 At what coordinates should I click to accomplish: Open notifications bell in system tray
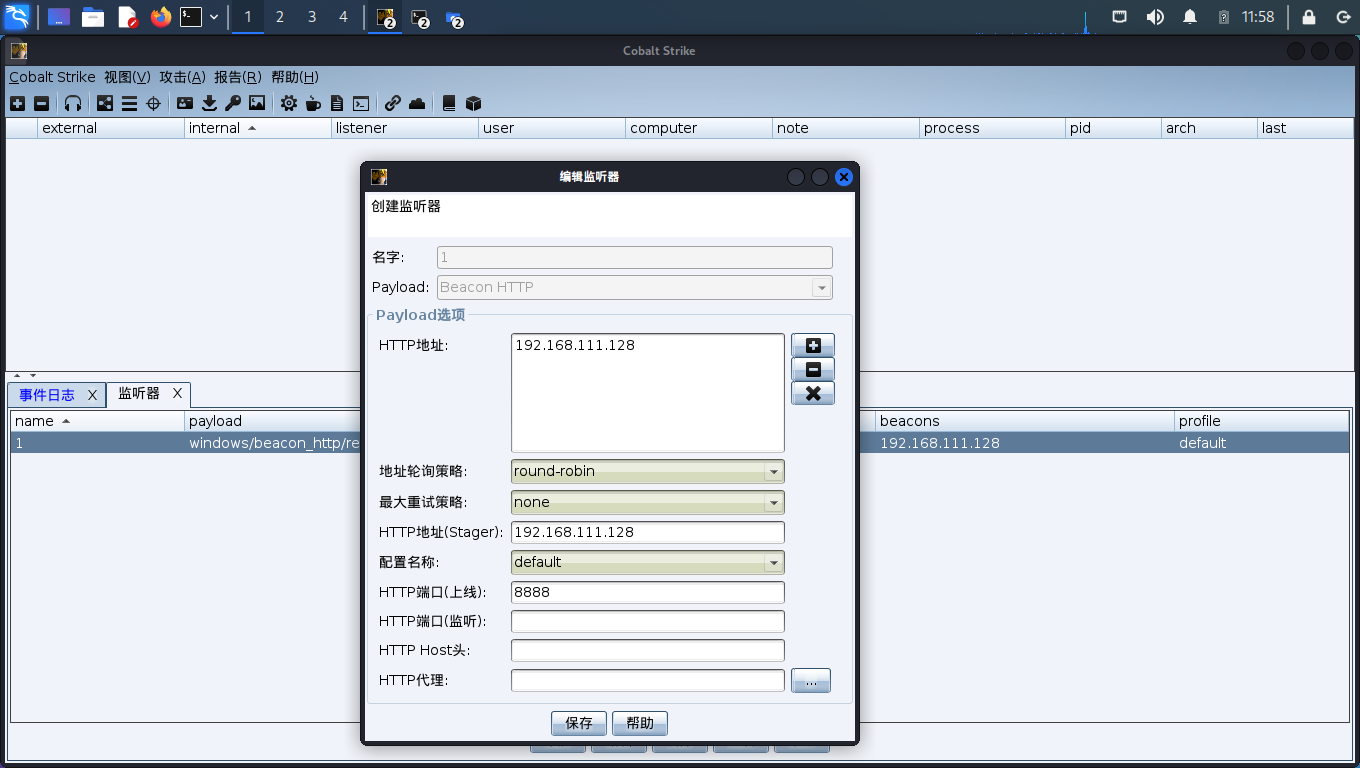pyautogui.click(x=1190, y=17)
